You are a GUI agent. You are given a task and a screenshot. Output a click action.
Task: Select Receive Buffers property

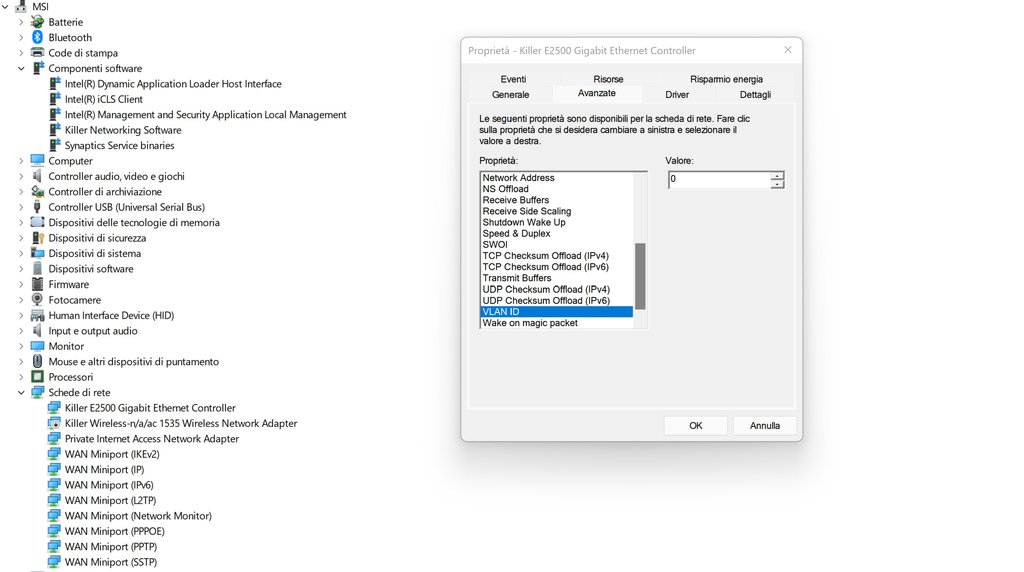[556, 200]
